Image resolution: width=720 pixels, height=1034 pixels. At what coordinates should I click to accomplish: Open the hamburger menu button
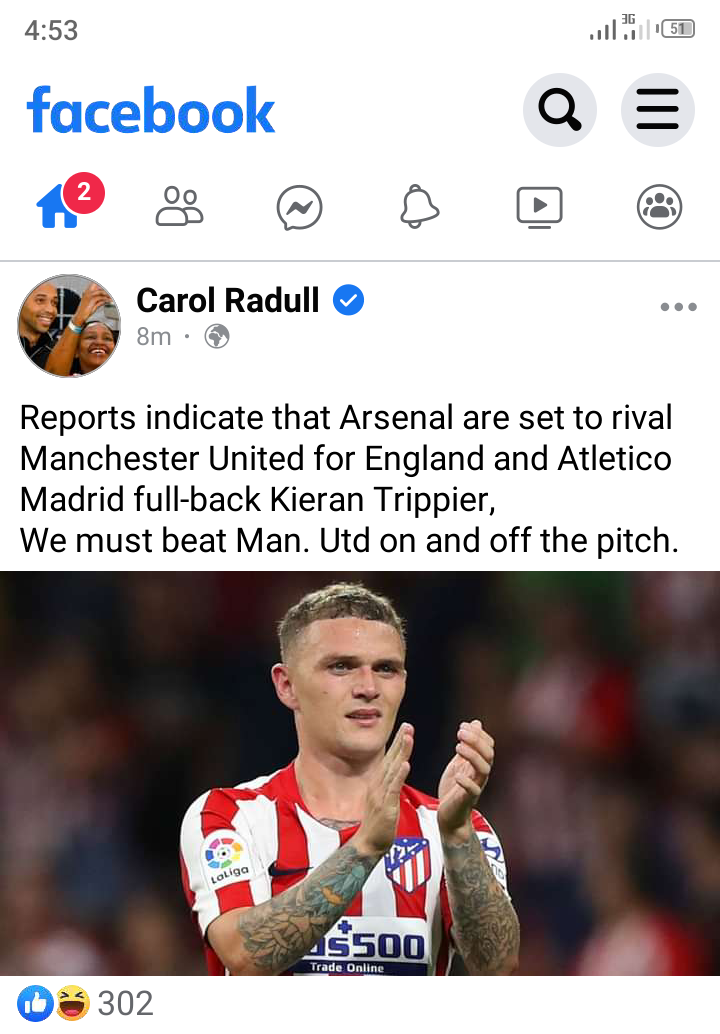[x=657, y=109]
